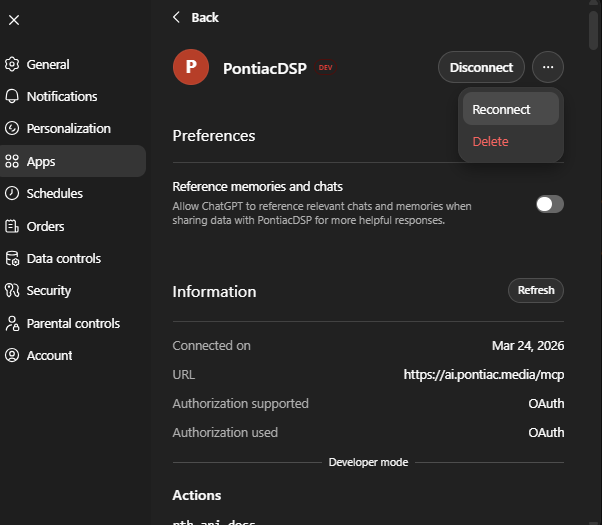Click the Apps grid icon

(x=12, y=161)
